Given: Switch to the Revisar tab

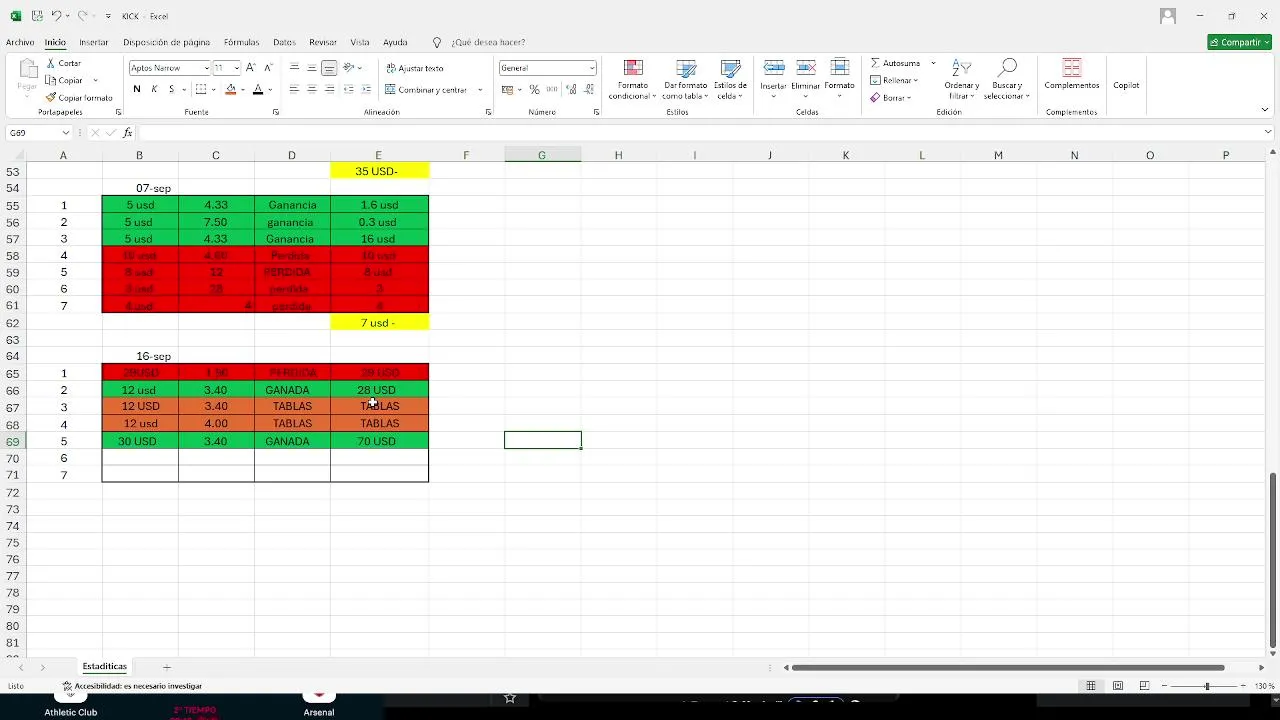Looking at the screenshot, I should coord(323,42).
